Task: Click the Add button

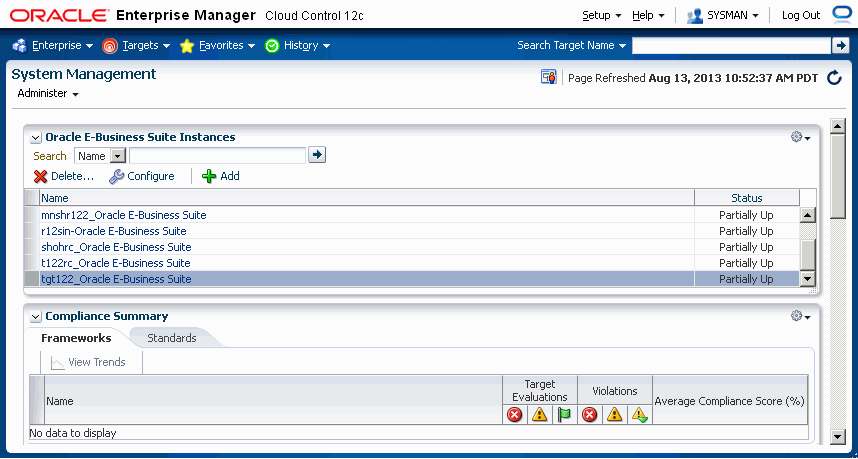Action: (x=221, y=176)
